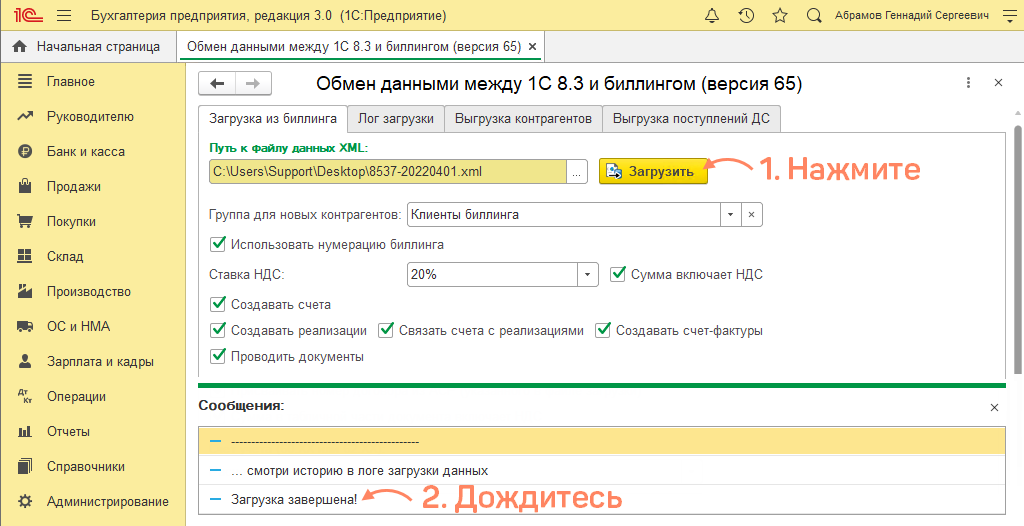Switch to Выгрузка контрагентов tab
Viewport: 1024px width, 526px height.
[x=523, y=119]
